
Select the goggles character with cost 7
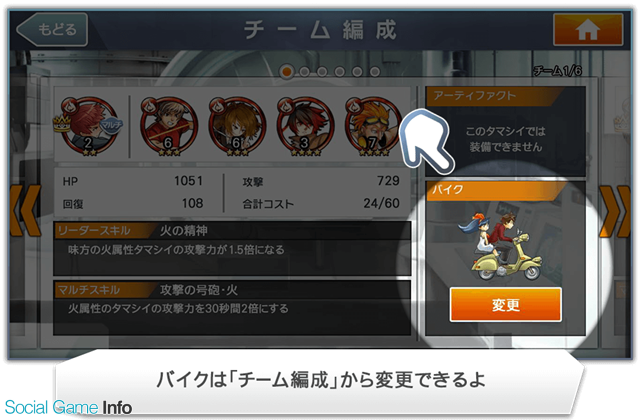(x=373, y=127)
